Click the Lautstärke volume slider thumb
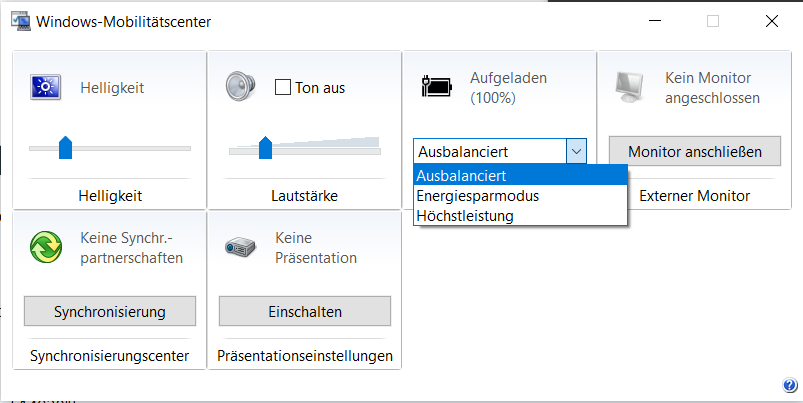 pos(265,148)
